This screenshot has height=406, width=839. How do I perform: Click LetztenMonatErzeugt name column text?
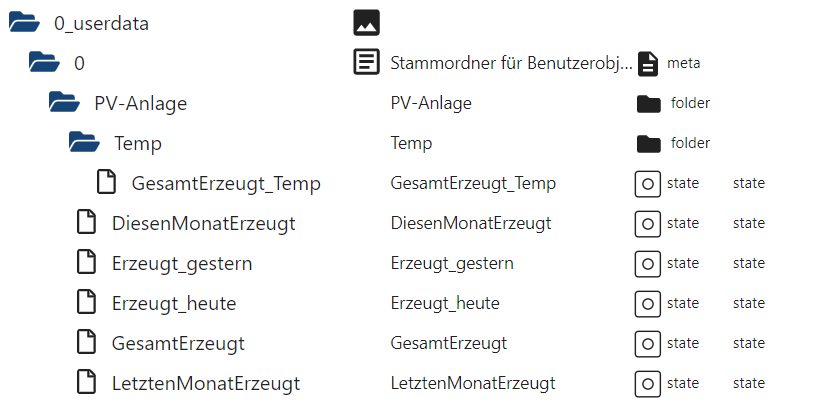[x=473, y=383]
